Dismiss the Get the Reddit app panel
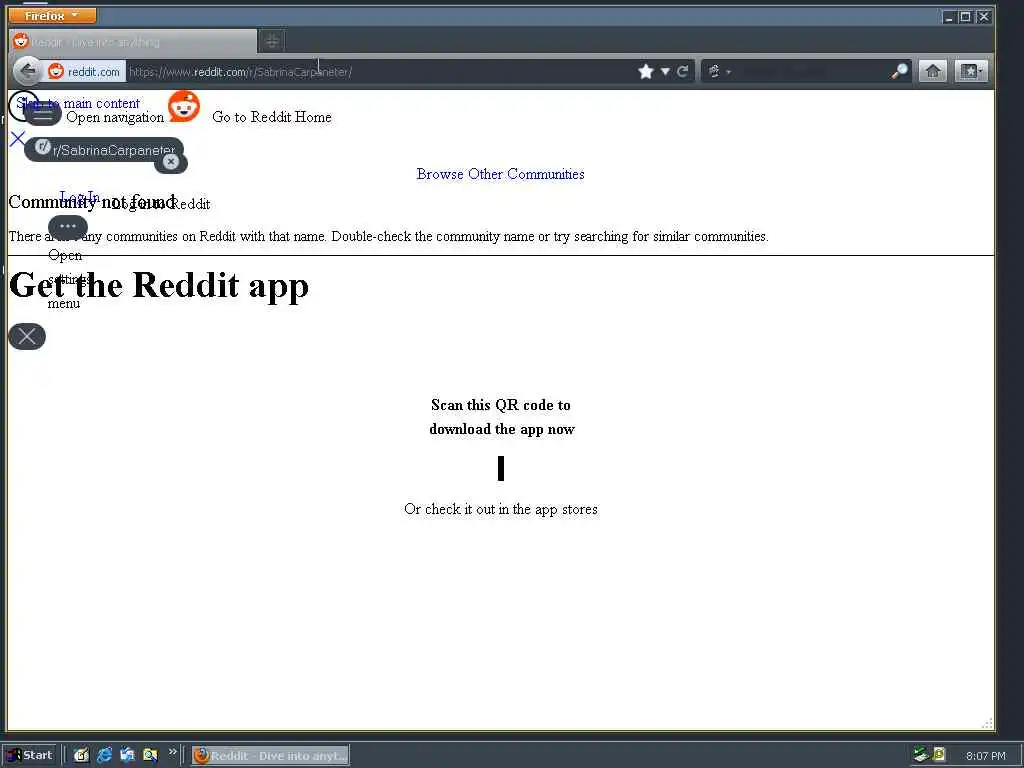Viewport: 1024px width, 768px height. coord(27,336)
